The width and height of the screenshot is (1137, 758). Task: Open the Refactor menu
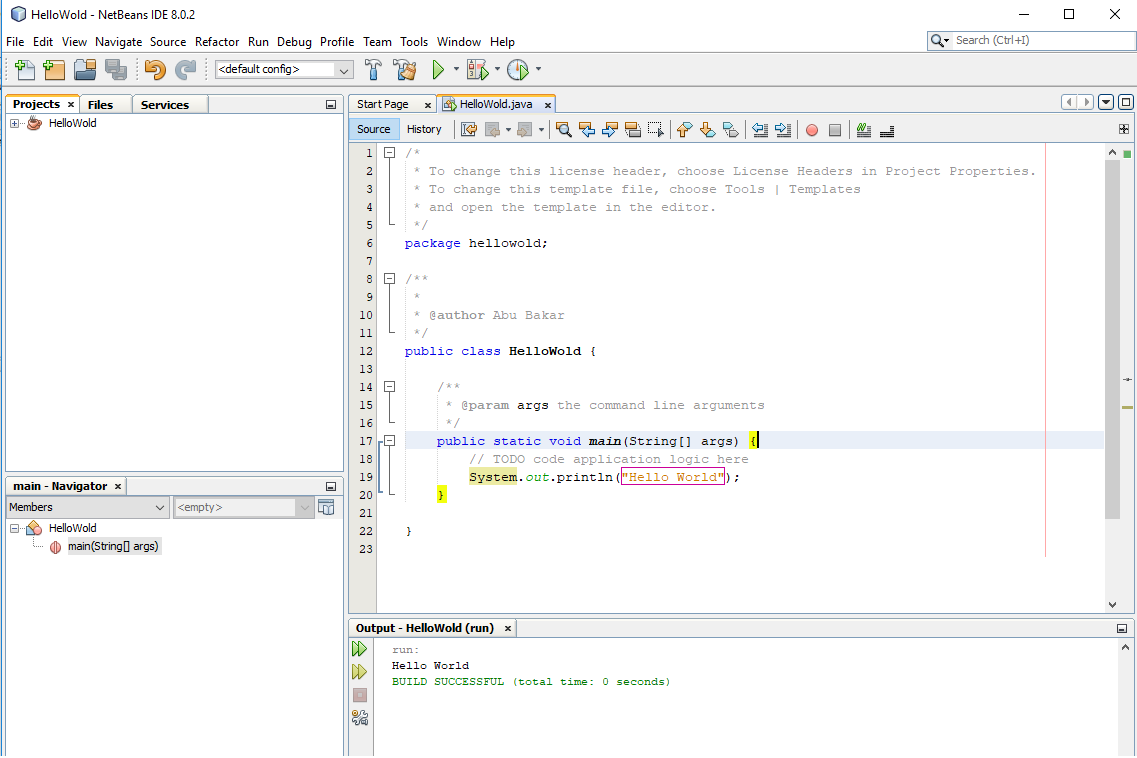click(217, 42)
